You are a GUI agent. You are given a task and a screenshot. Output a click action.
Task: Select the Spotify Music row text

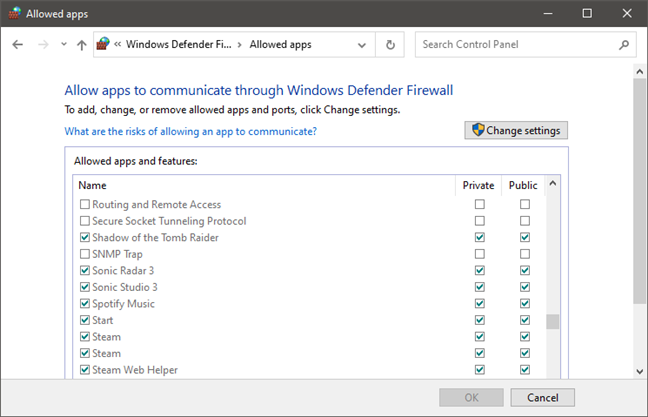tap(123, 304)
